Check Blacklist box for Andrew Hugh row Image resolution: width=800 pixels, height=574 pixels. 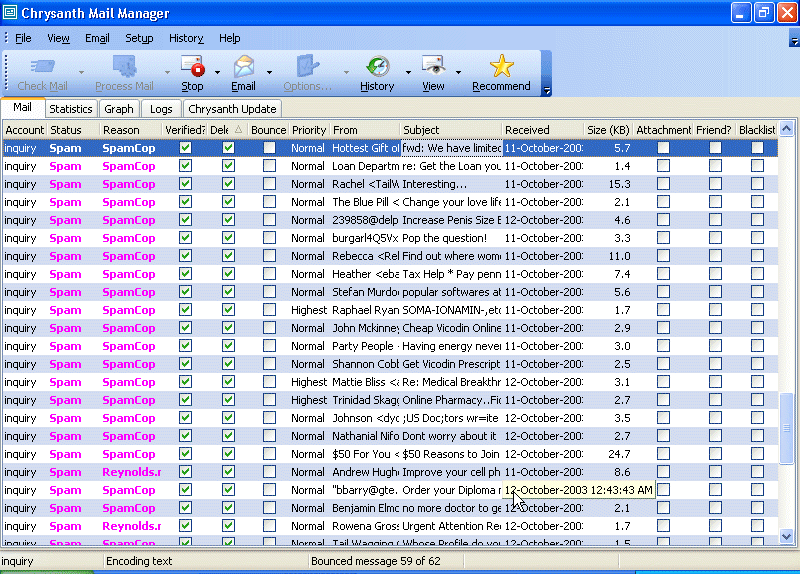(x=757, y=472)
